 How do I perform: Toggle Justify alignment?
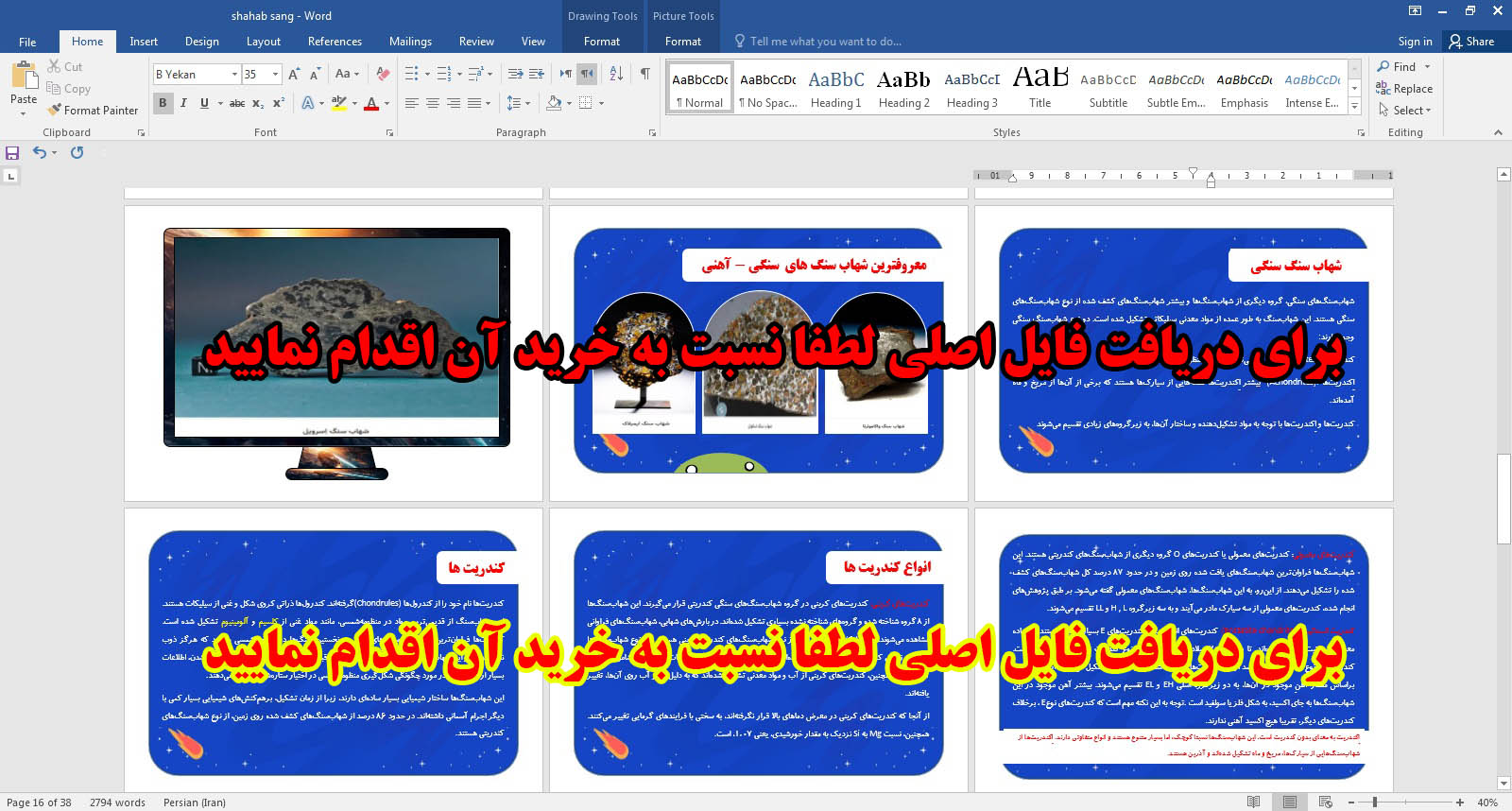point(474,103)
